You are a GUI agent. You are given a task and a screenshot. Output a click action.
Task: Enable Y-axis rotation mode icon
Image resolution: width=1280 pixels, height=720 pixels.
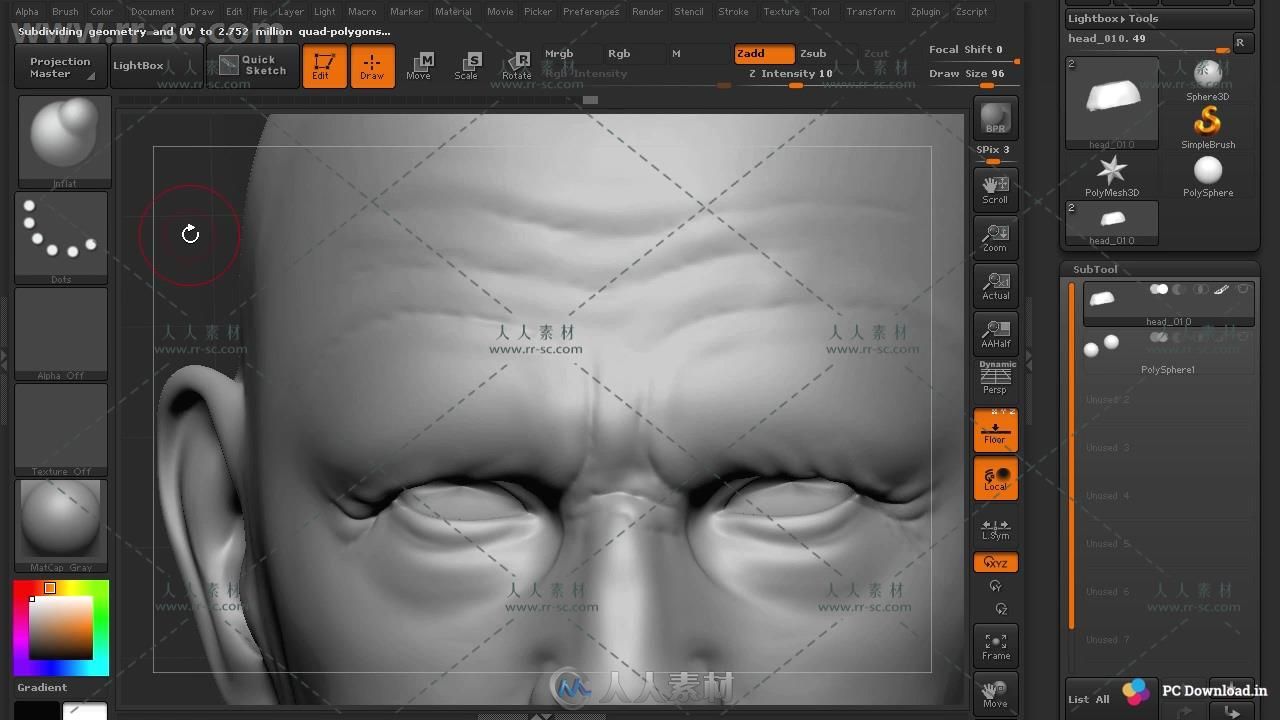tap(995, 586)
